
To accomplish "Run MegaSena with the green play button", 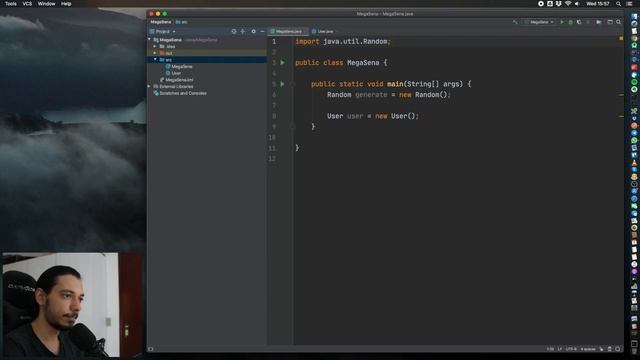I will coord(562,22).
